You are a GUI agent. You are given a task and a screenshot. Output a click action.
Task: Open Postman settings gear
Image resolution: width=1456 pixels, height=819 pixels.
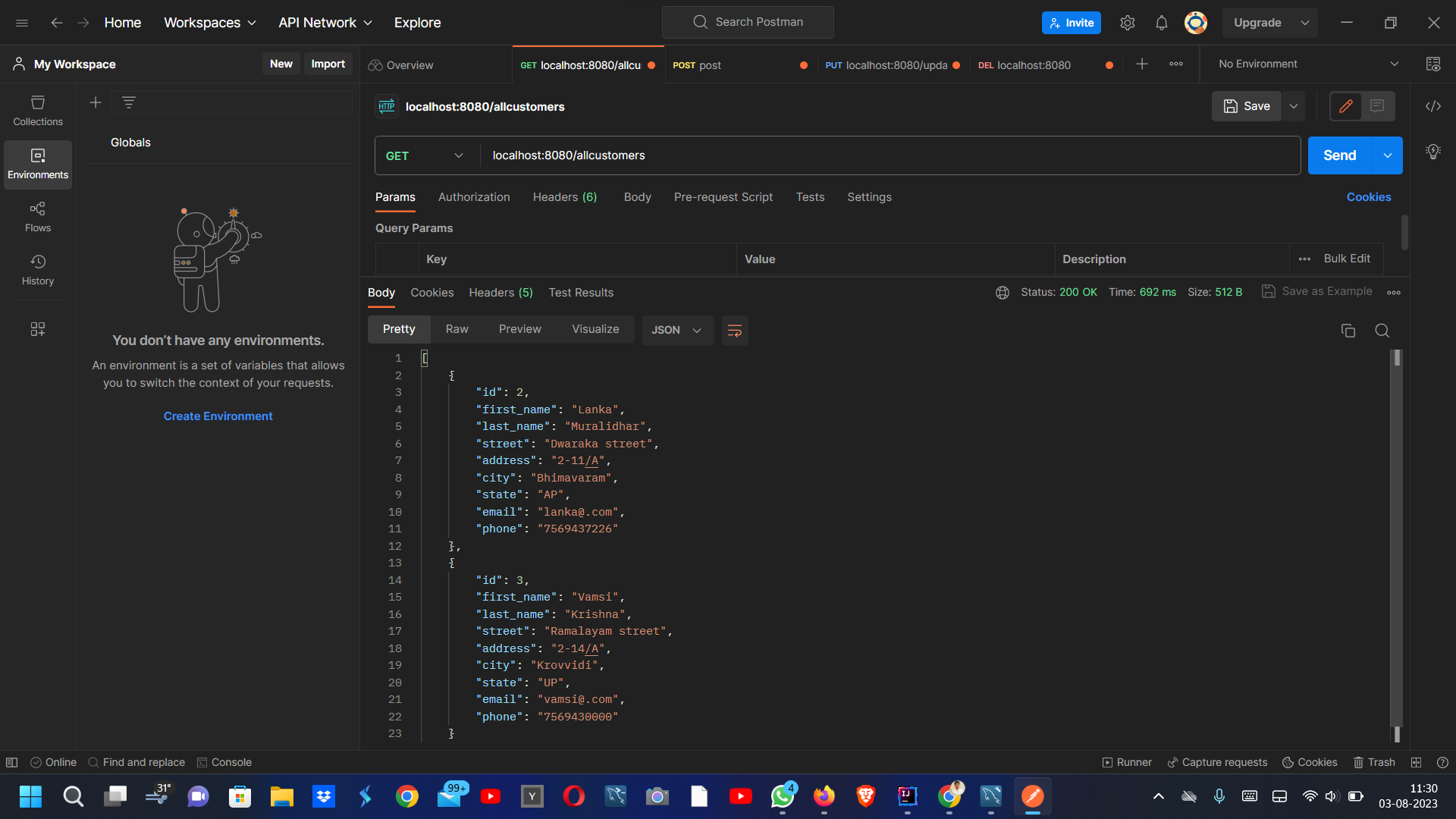point(1128,22)
